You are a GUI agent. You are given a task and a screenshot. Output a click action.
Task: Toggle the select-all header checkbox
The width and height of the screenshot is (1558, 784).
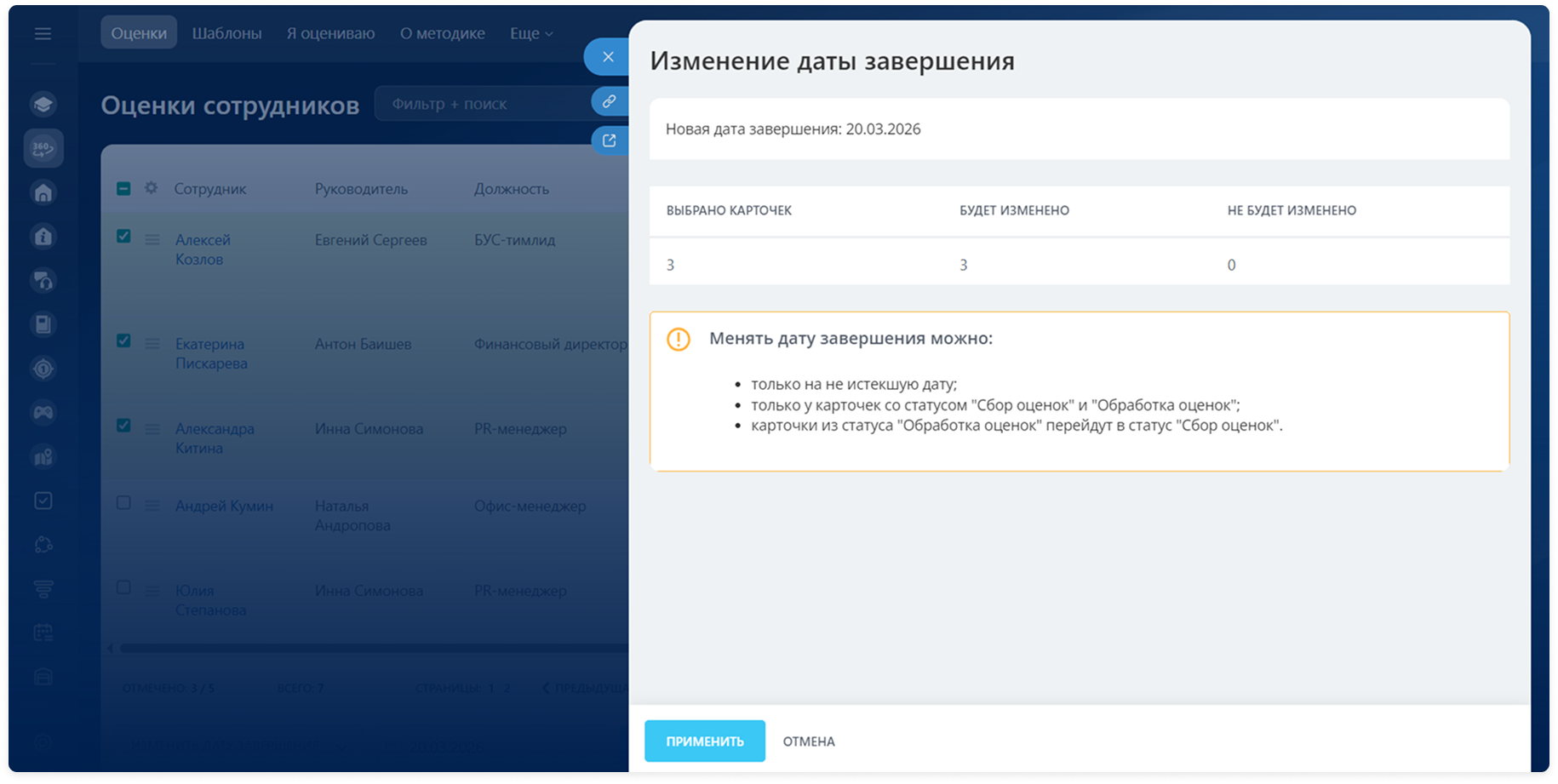tap(123, 189)
